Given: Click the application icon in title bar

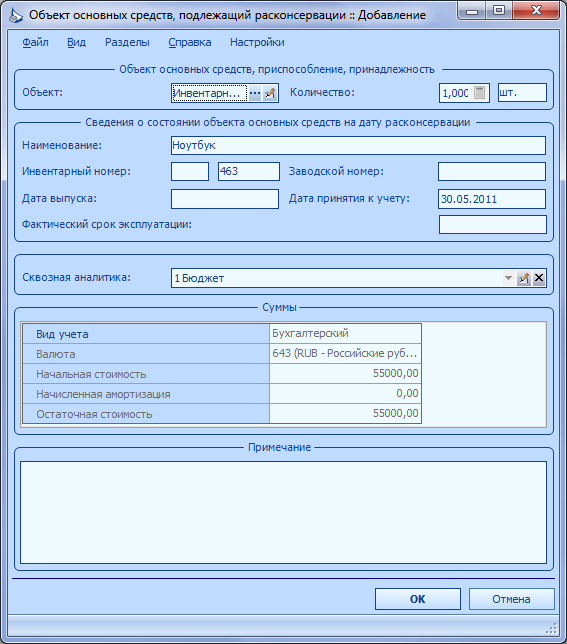Looking at the screenshot, I should [16, 16].
